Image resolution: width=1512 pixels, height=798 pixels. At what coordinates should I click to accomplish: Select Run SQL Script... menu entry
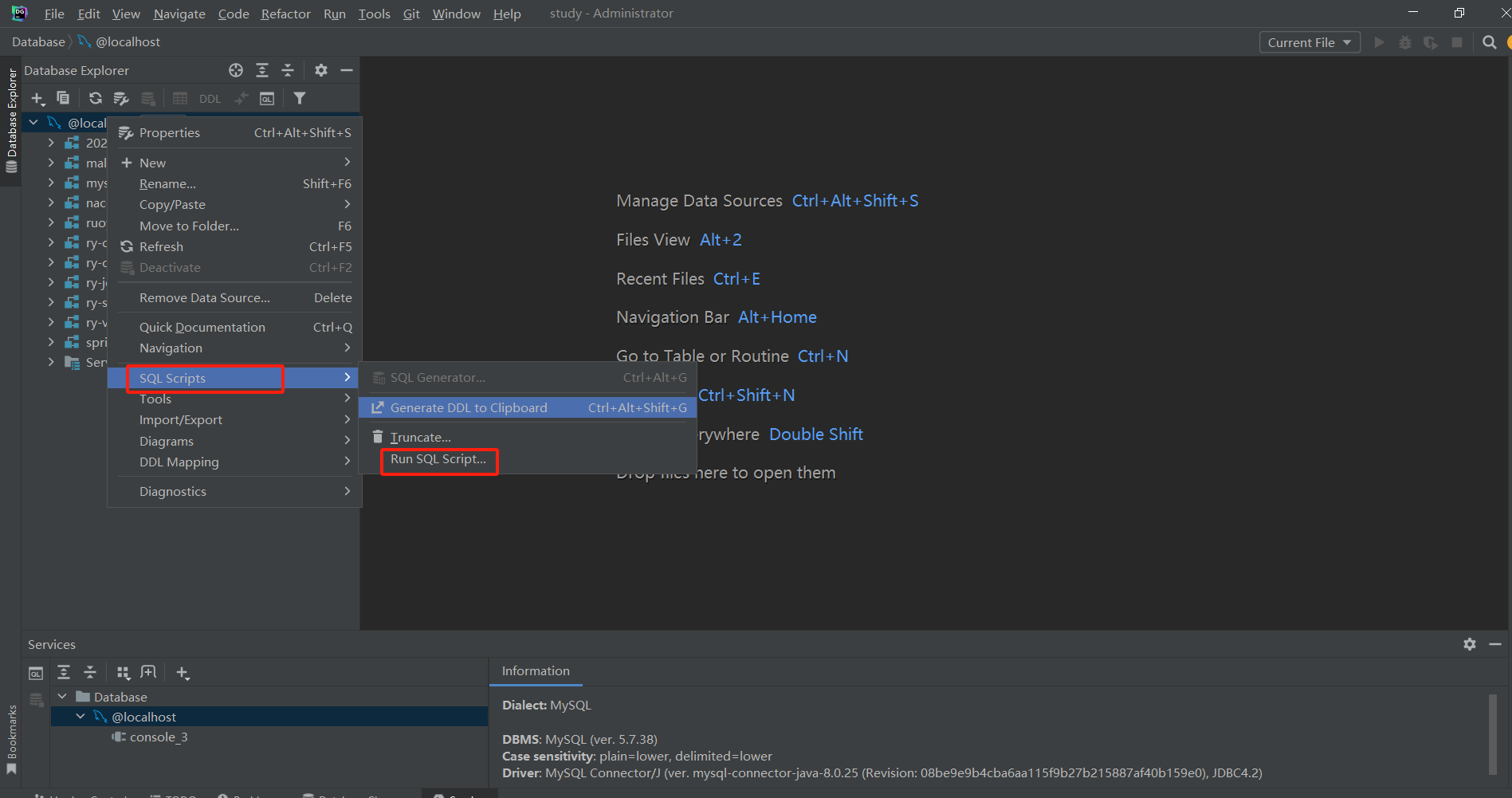click(x=438, y=459)
